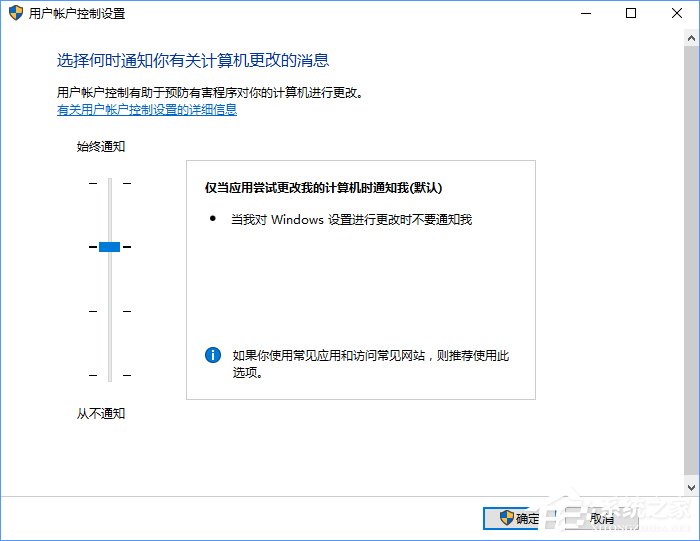700x541 pixels.
Task: Click the 从不通知 label
Action: (101, 413)
